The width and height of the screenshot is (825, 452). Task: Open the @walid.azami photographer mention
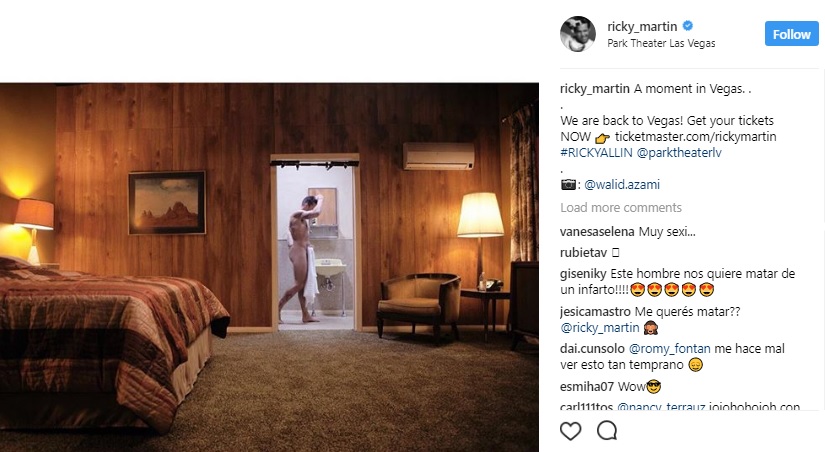click(621, 185)
